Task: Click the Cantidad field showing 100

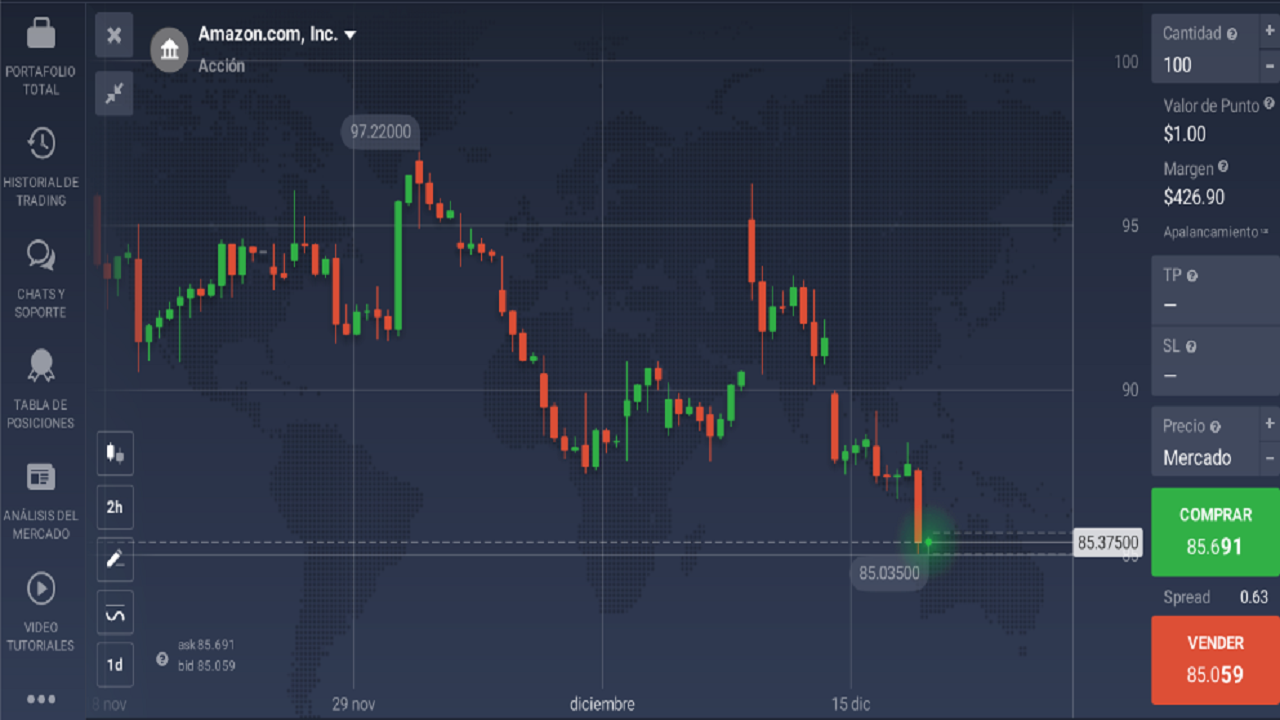Action: [1203, 65]
